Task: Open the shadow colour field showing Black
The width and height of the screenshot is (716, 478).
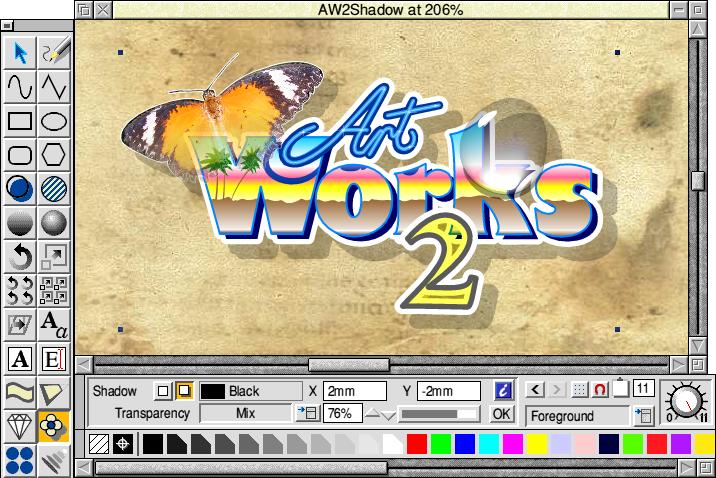Action: [251, 391]
